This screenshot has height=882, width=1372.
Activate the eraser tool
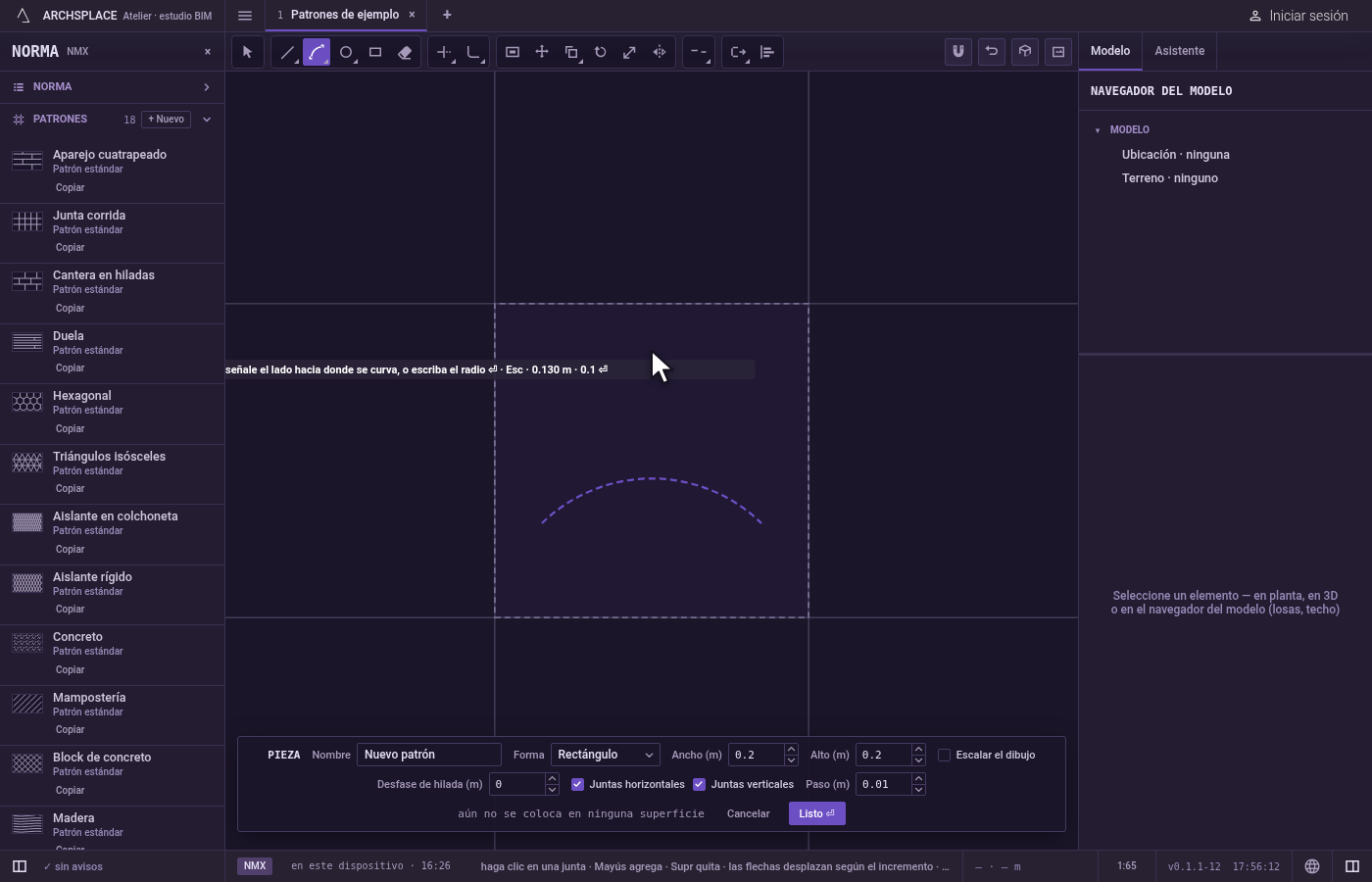(x=405, y=52)
